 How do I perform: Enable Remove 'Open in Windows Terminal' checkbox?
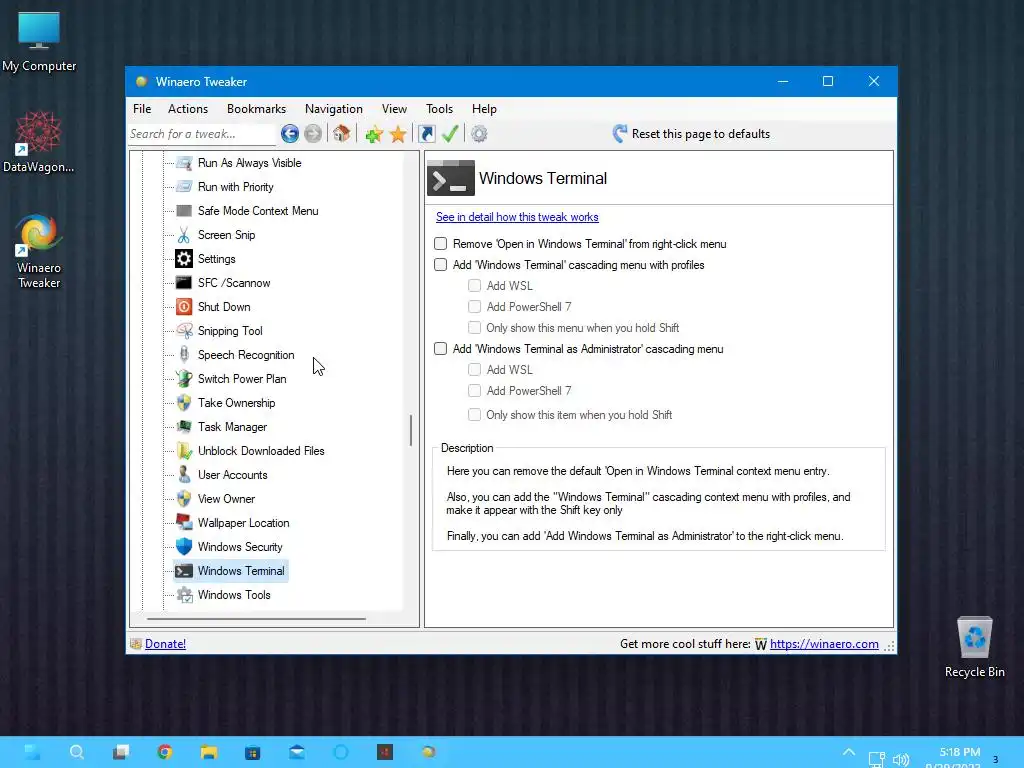pyautogui.click(x=441, y=244)
